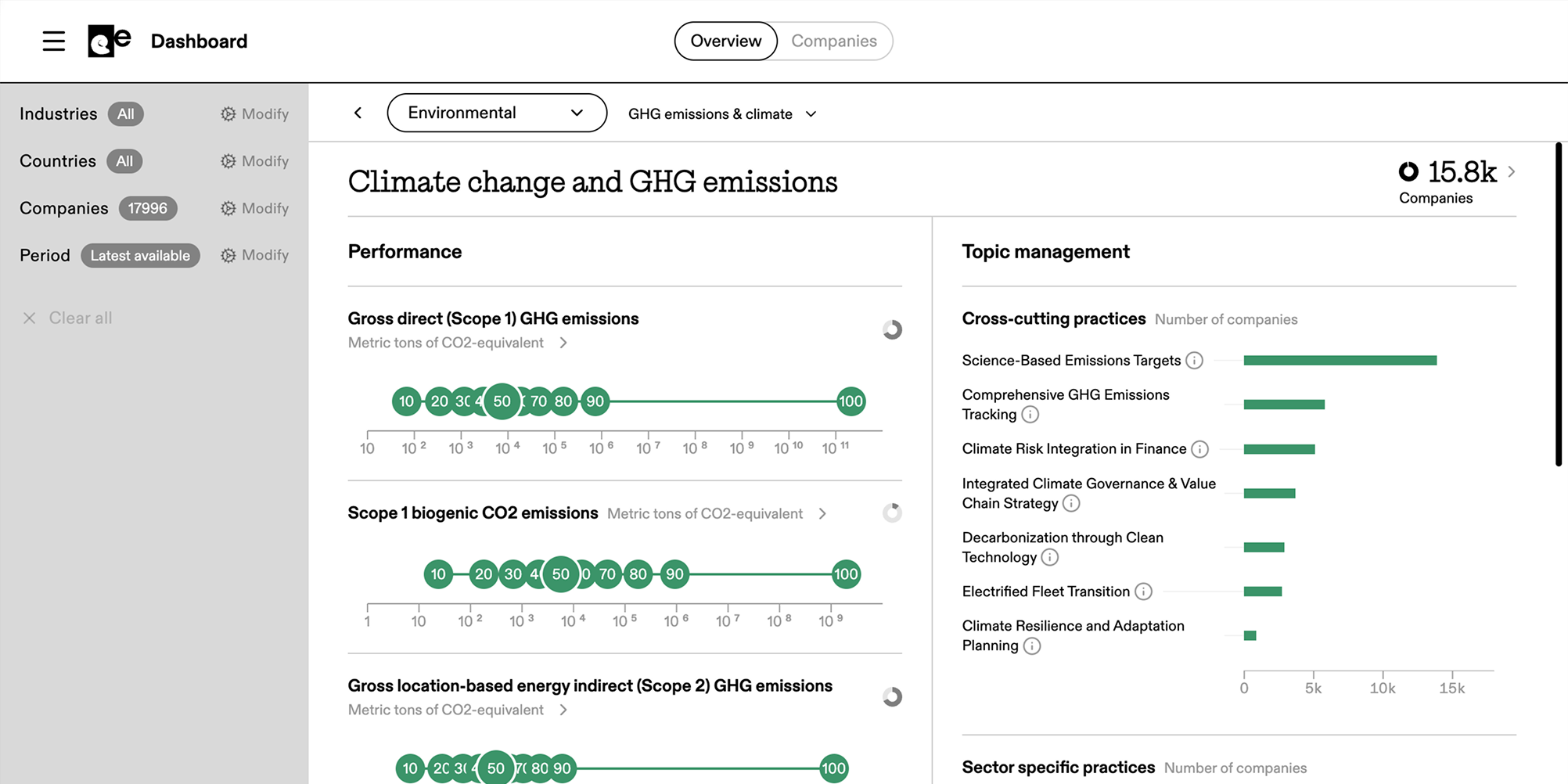The height and width of the screenshot is (784, 1568).
Task: Switch to the Companies tab
Action: [834, 41]
